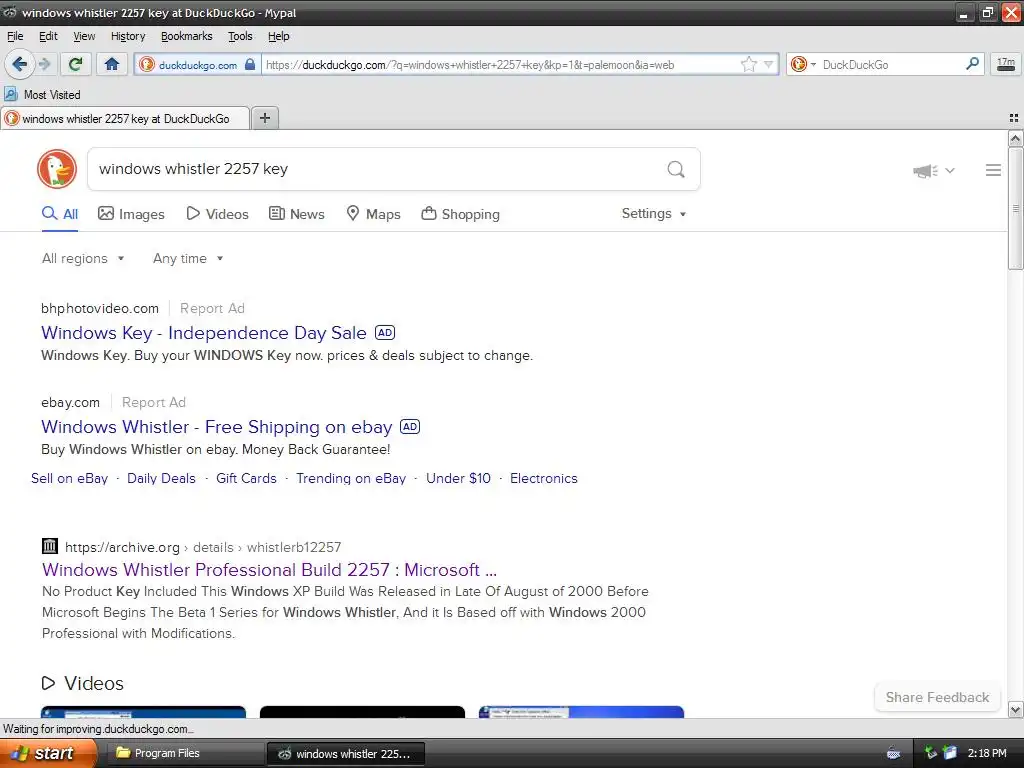
Task: Click the first video thumbnail
Action: [143, 712]
